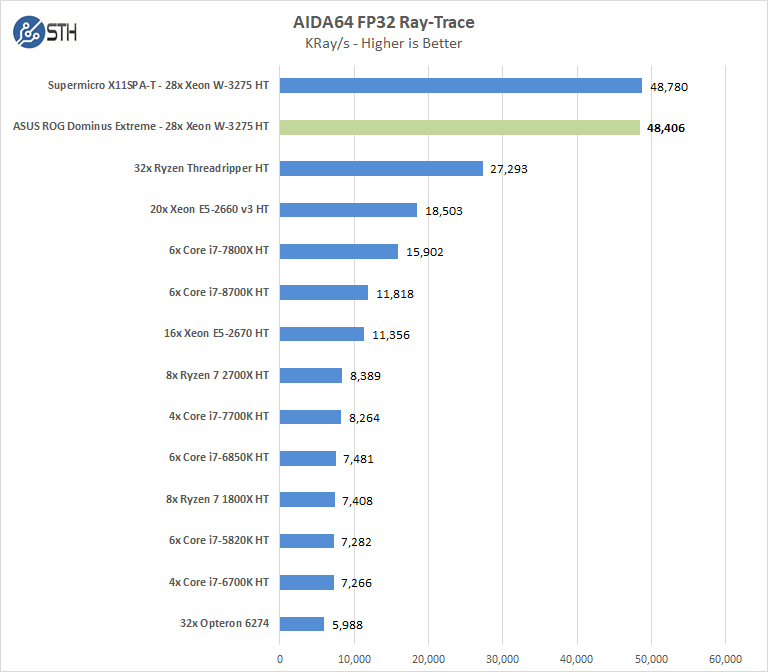
Task: Select the Core i7-7700K bar
Action: (310, 417)
